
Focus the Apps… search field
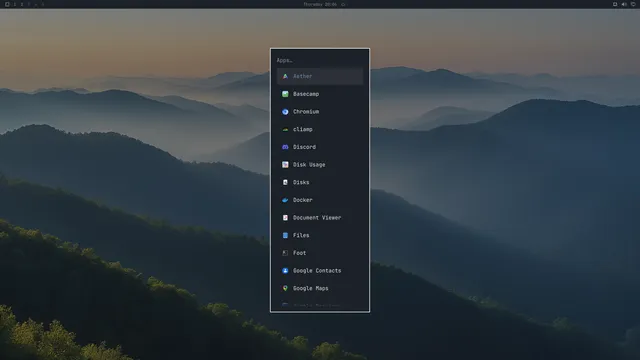[x=320, y=60]
